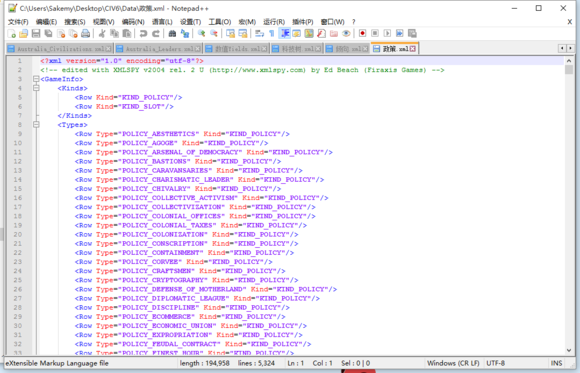Close the Australia_Leaders.xml tab
Image resolution: width=580 pixels, height=373 pixels.
[198, 49]
